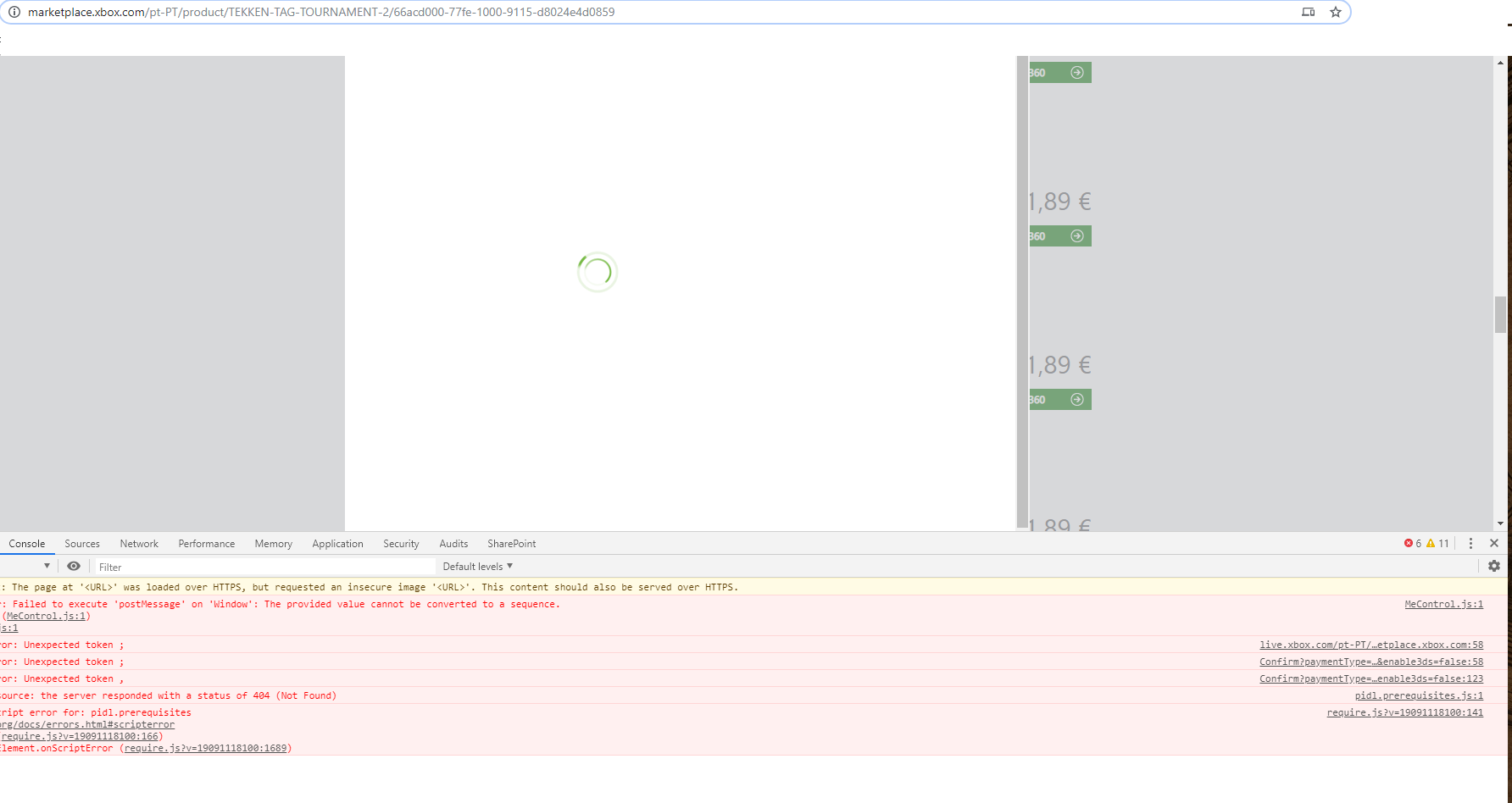Click the cast/device icon in the address bar
Screen dimensions: 1512x803
coord(1309,12)
